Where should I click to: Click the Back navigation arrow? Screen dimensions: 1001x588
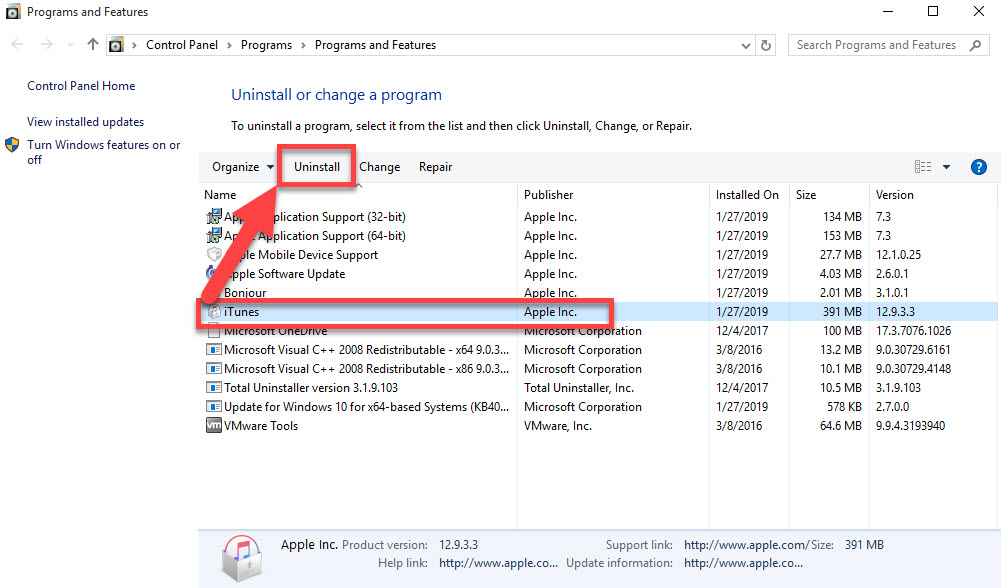click(x=17, y=44)
